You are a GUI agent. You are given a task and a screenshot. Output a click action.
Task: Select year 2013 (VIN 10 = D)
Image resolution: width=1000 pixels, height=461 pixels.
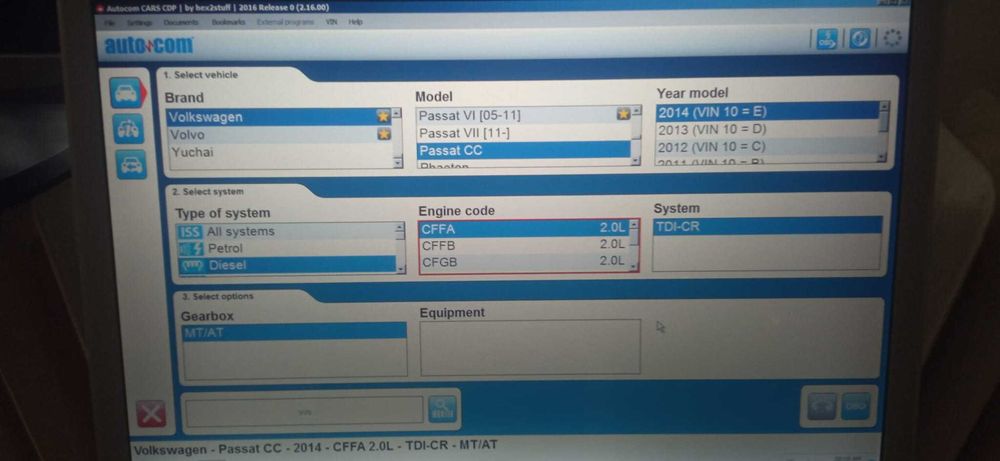coord(767,129)
